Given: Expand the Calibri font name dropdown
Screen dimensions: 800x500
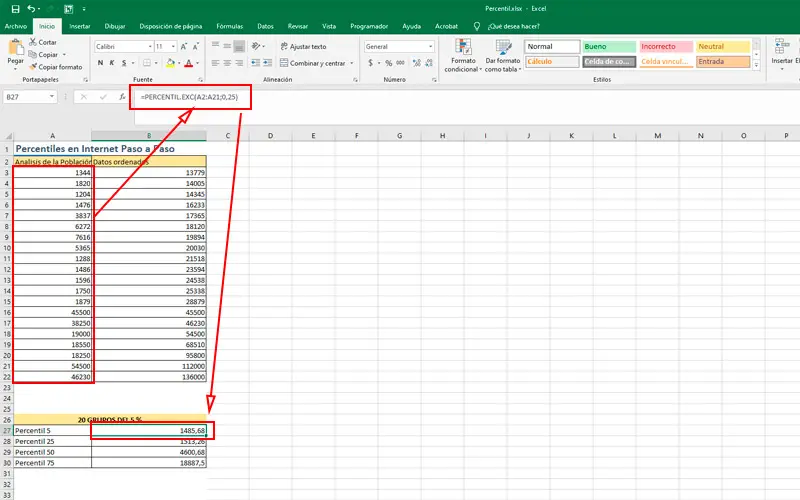Looking at the screenshot, I should click(152, 46).
